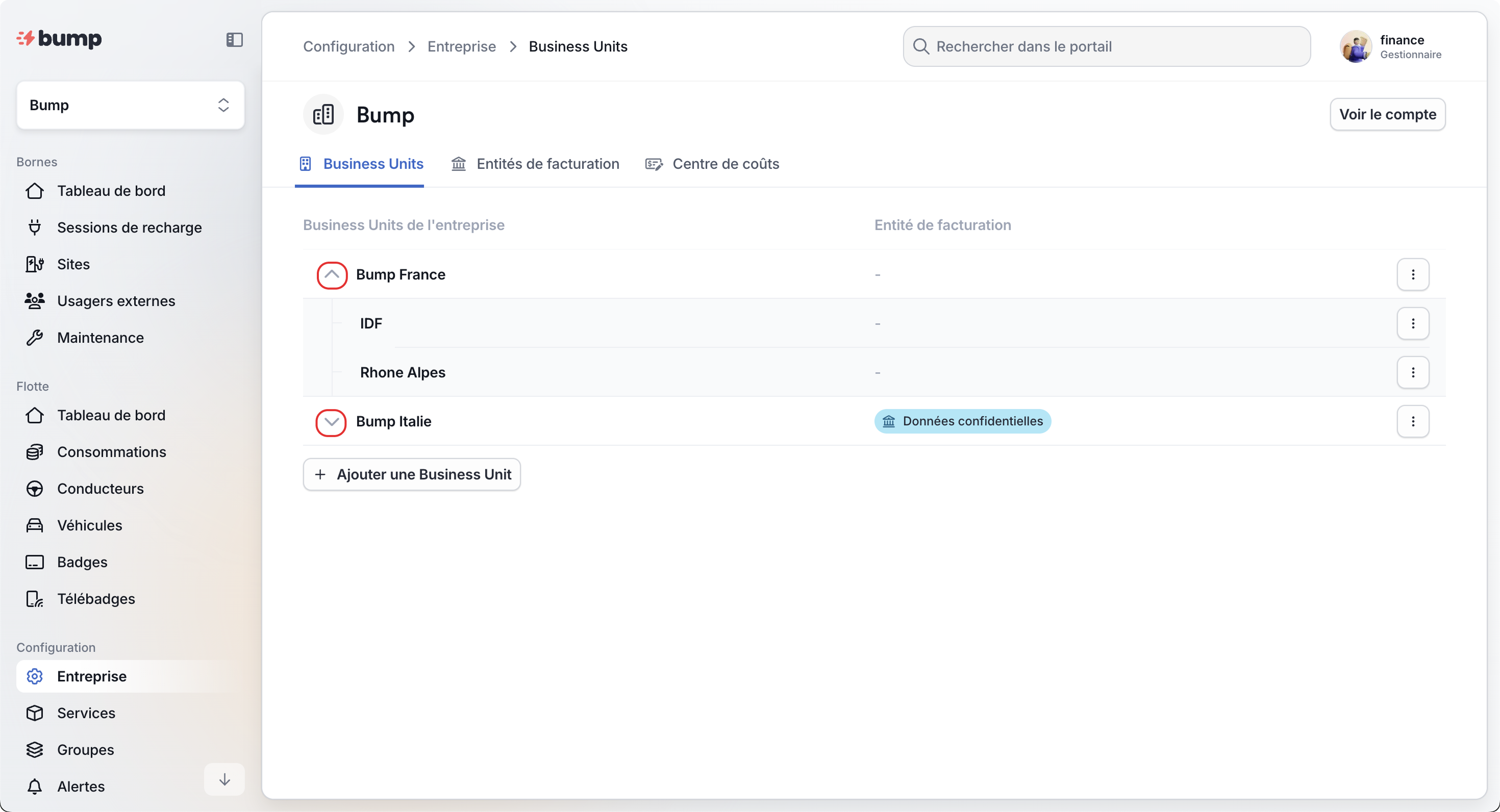Open Sites charging station icon

click(x=34, y=264)
